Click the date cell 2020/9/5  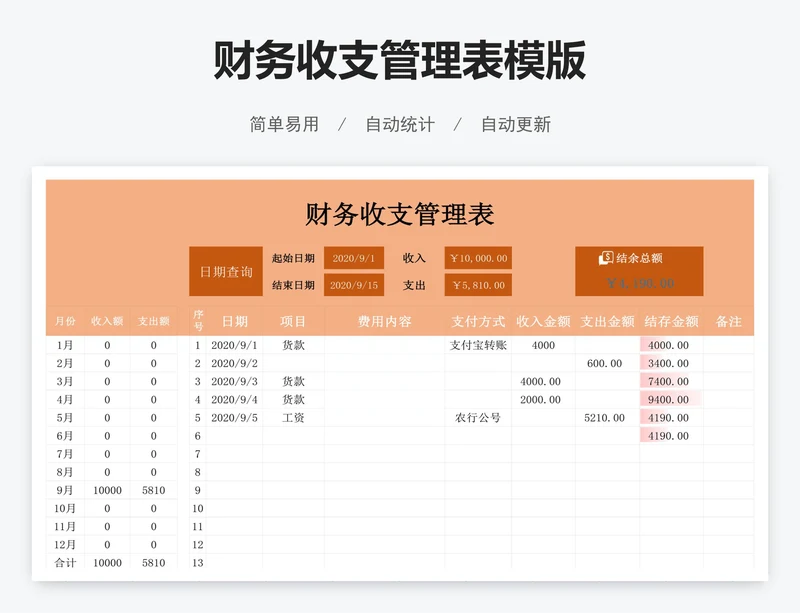tap(234, 418)
